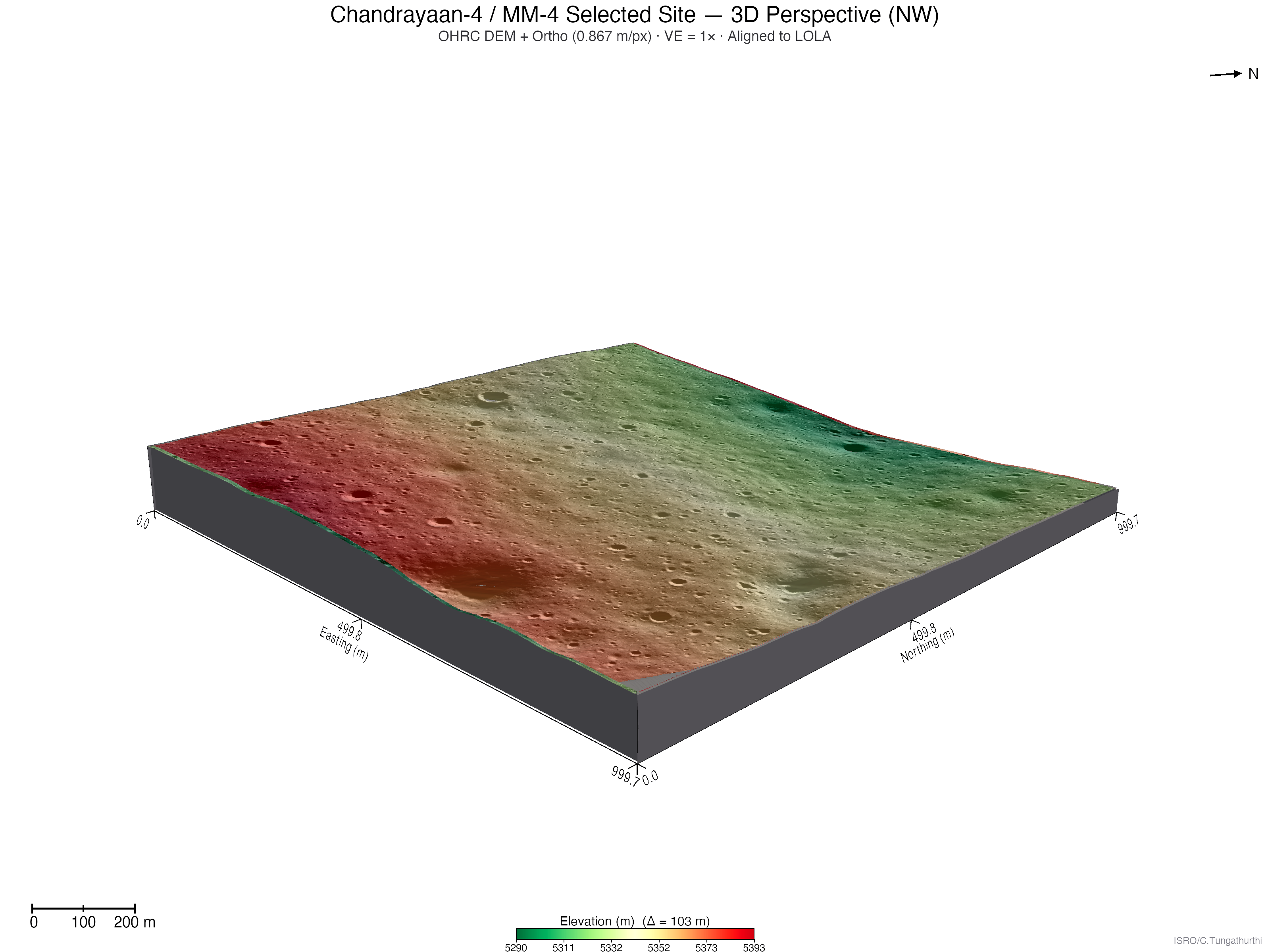Click the Northing (m) axis label
Image resolution: width=1270 pixels, height=952 pixels.
pyautogui.click(x=927, y=645)
